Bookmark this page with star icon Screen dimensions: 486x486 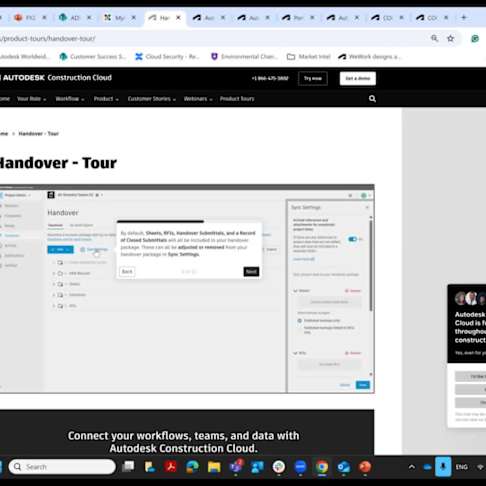click(x=450, y=38)
